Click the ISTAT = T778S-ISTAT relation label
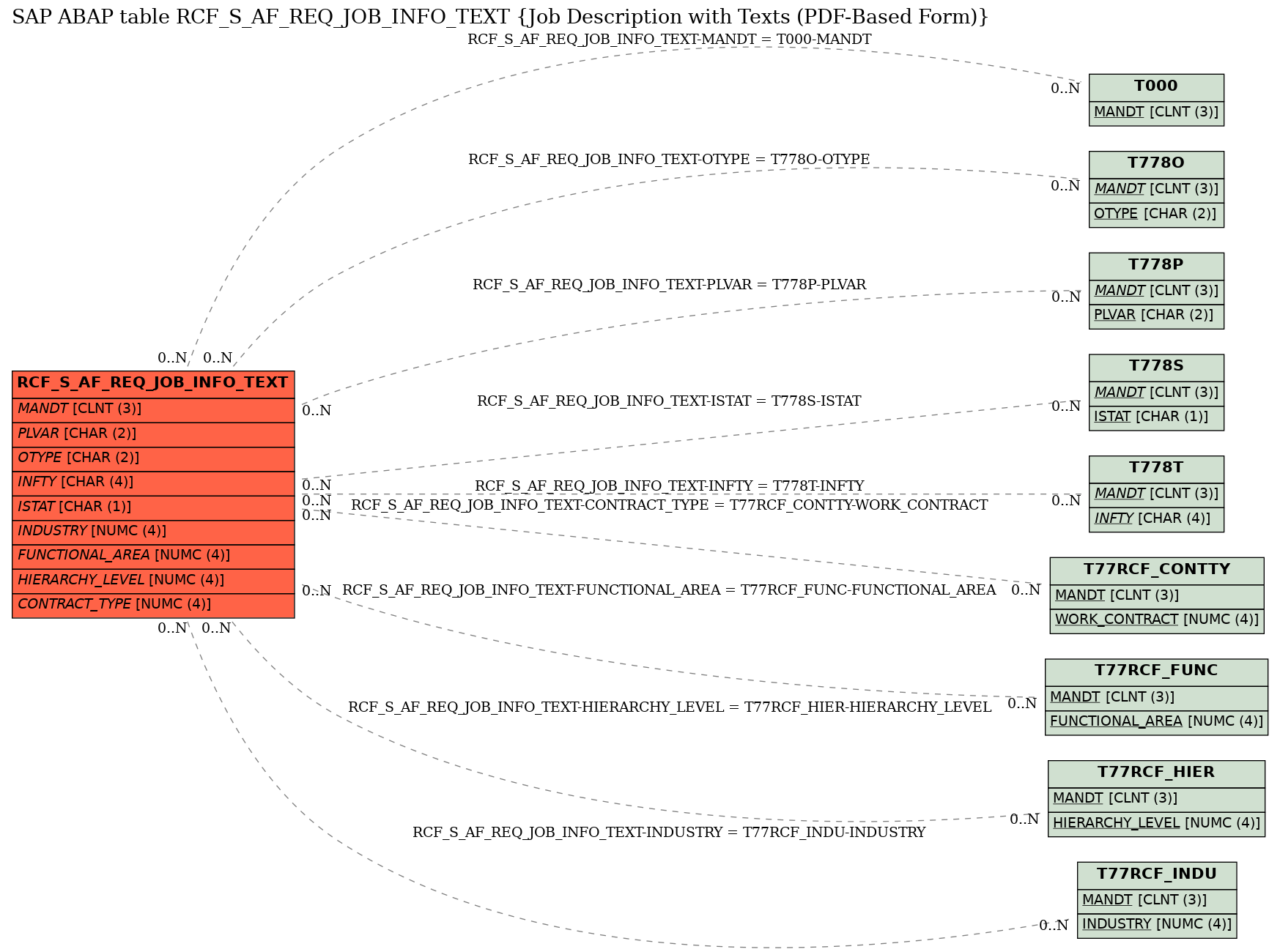Image resolution: width=1280 pixels, height=952 pixels. point(669,401)
